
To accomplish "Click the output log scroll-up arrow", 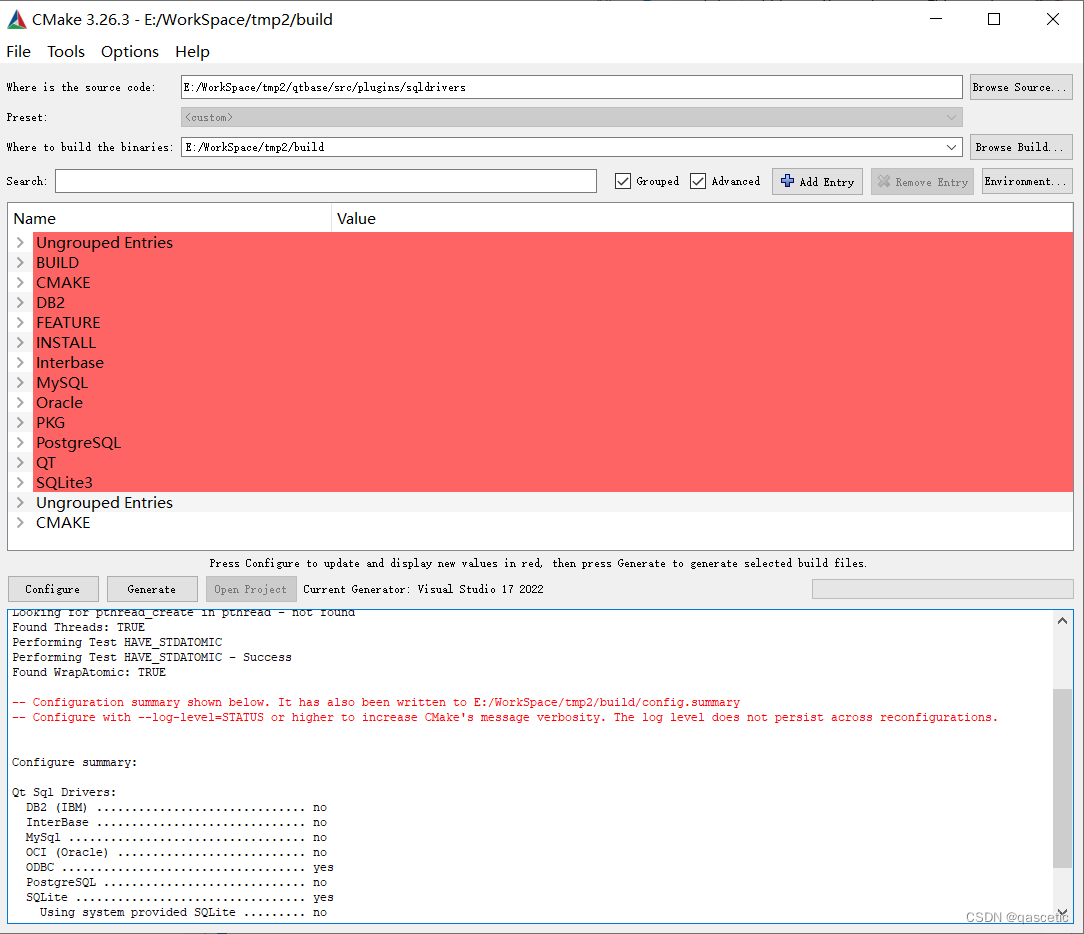I will click(x=1063, y=621).
